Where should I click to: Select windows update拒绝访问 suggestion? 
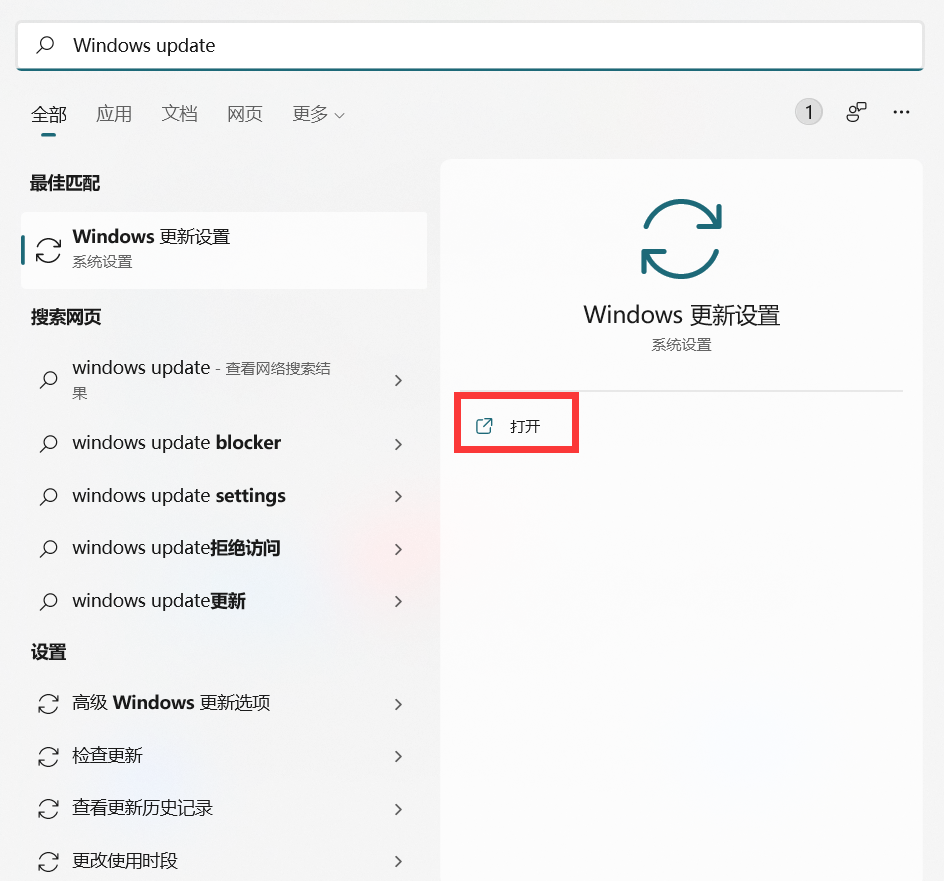click(224, 548)
